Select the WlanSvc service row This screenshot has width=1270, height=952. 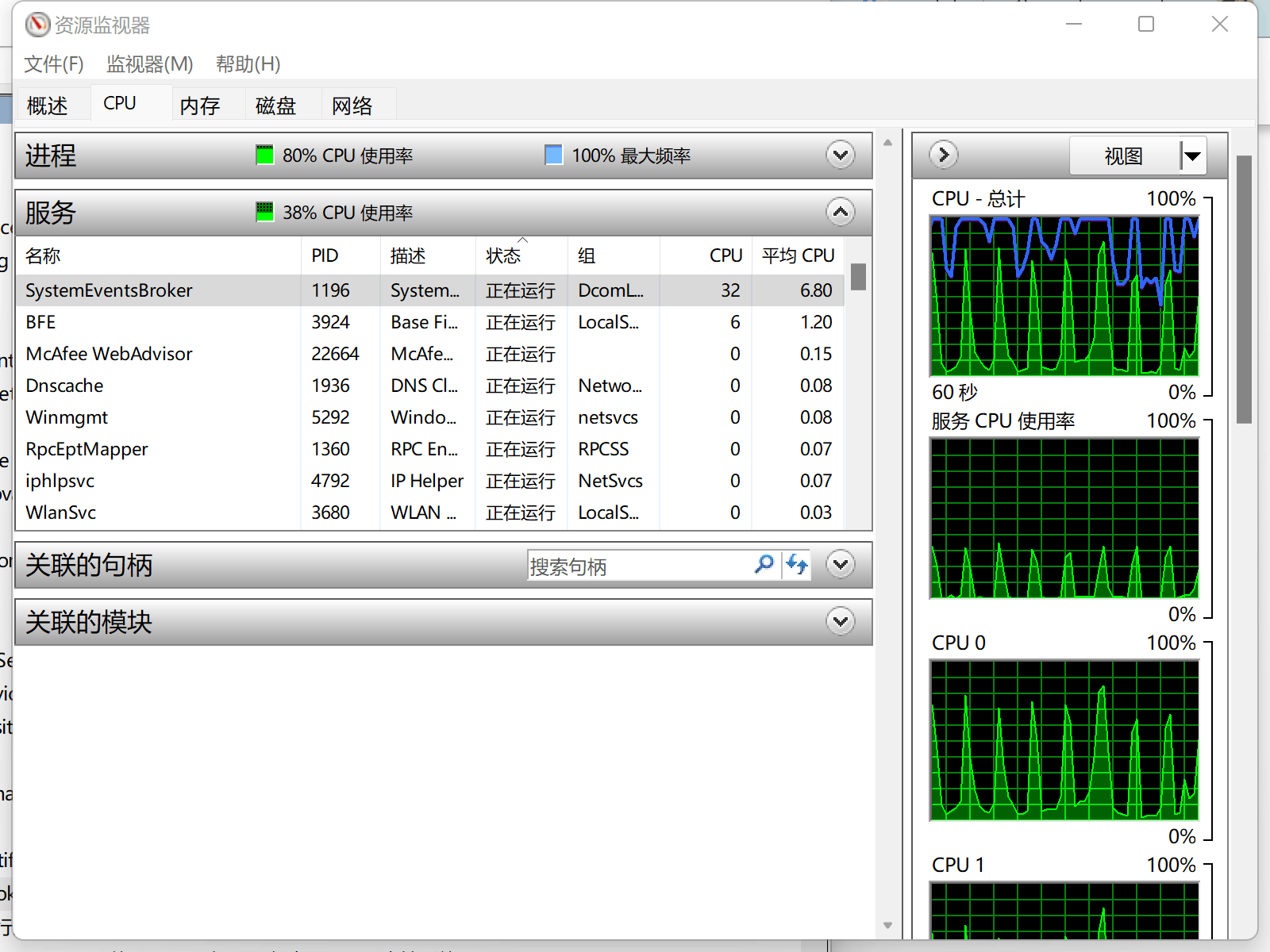[x=429, y=512]
